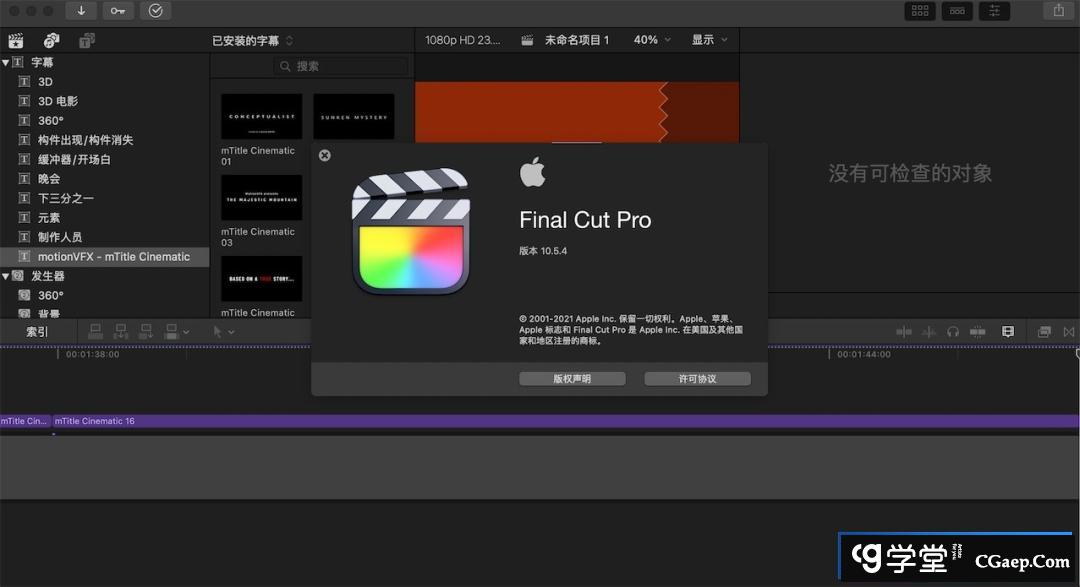Open the 显示 view options menu
The width and height of the screenshot is (1080, 587).
pyautogui.click(x=709, y=40)
